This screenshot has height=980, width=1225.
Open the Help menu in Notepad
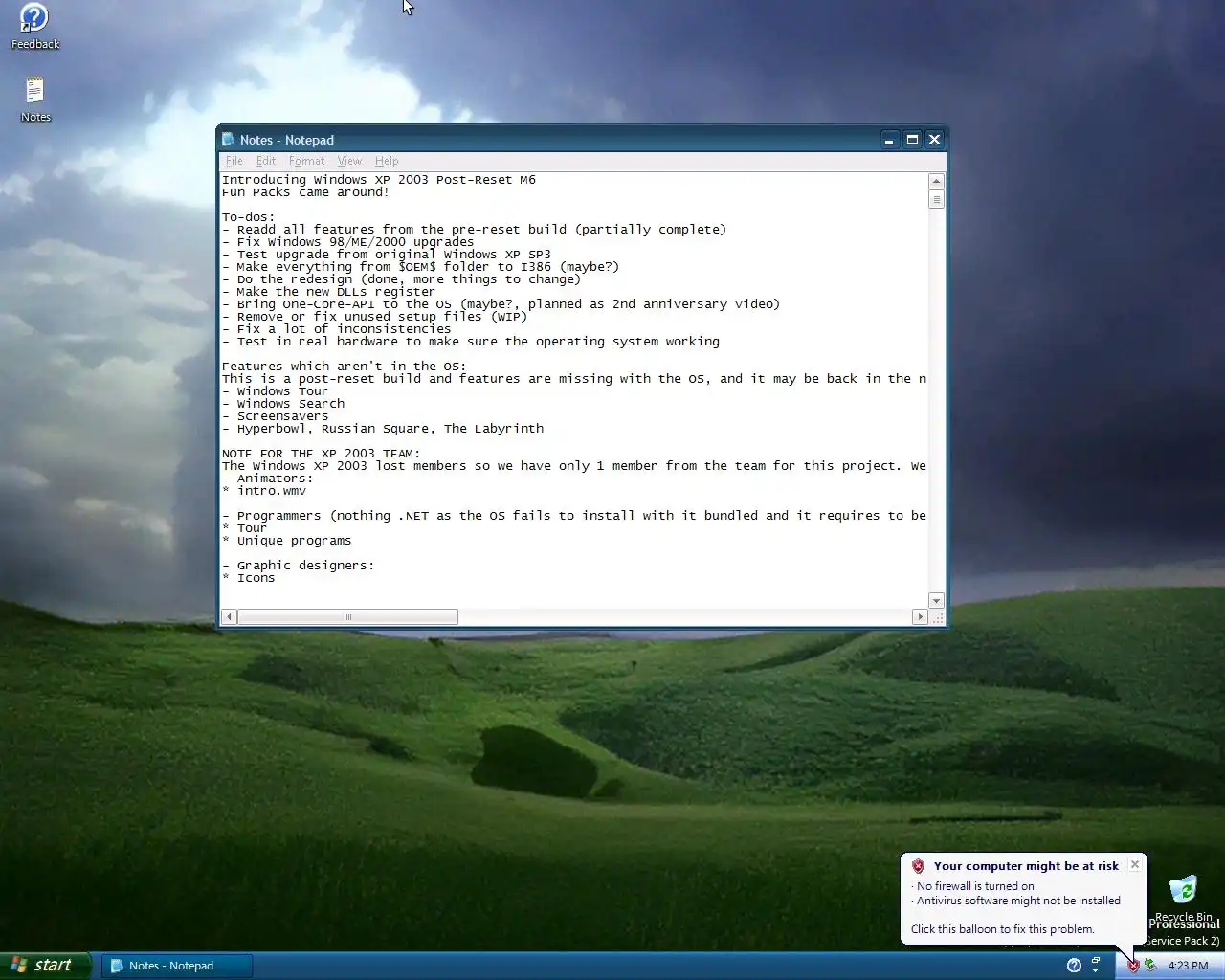pos(387,161)
